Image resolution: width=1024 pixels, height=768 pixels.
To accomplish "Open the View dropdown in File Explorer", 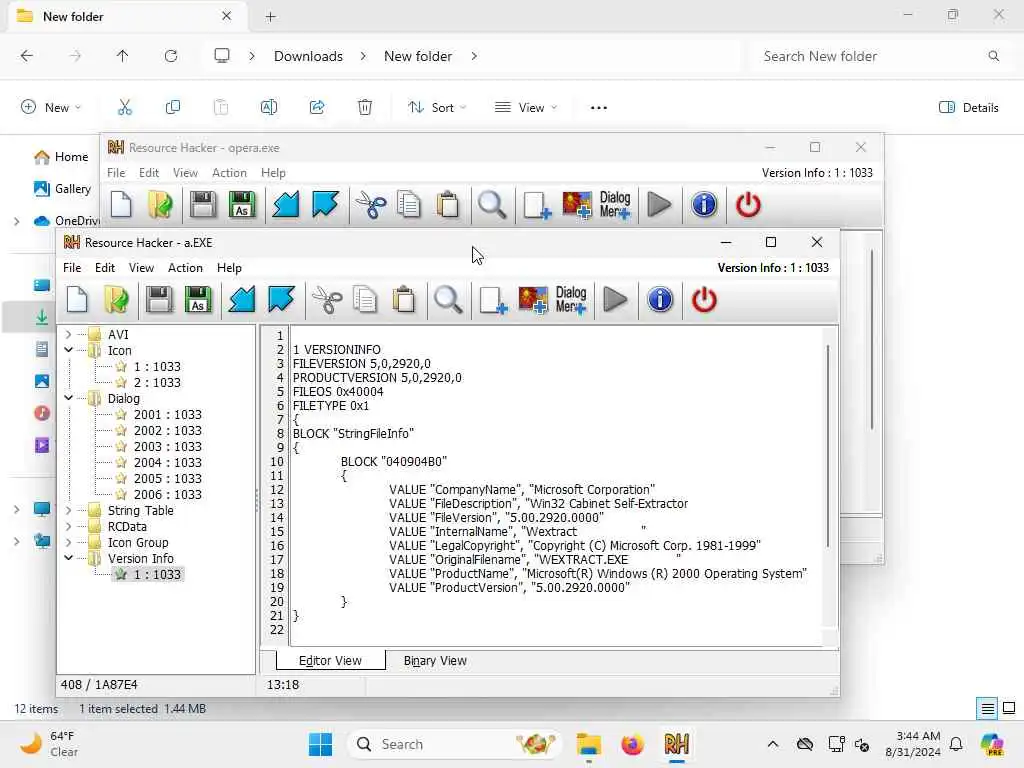I will click(x=526, y=107).
